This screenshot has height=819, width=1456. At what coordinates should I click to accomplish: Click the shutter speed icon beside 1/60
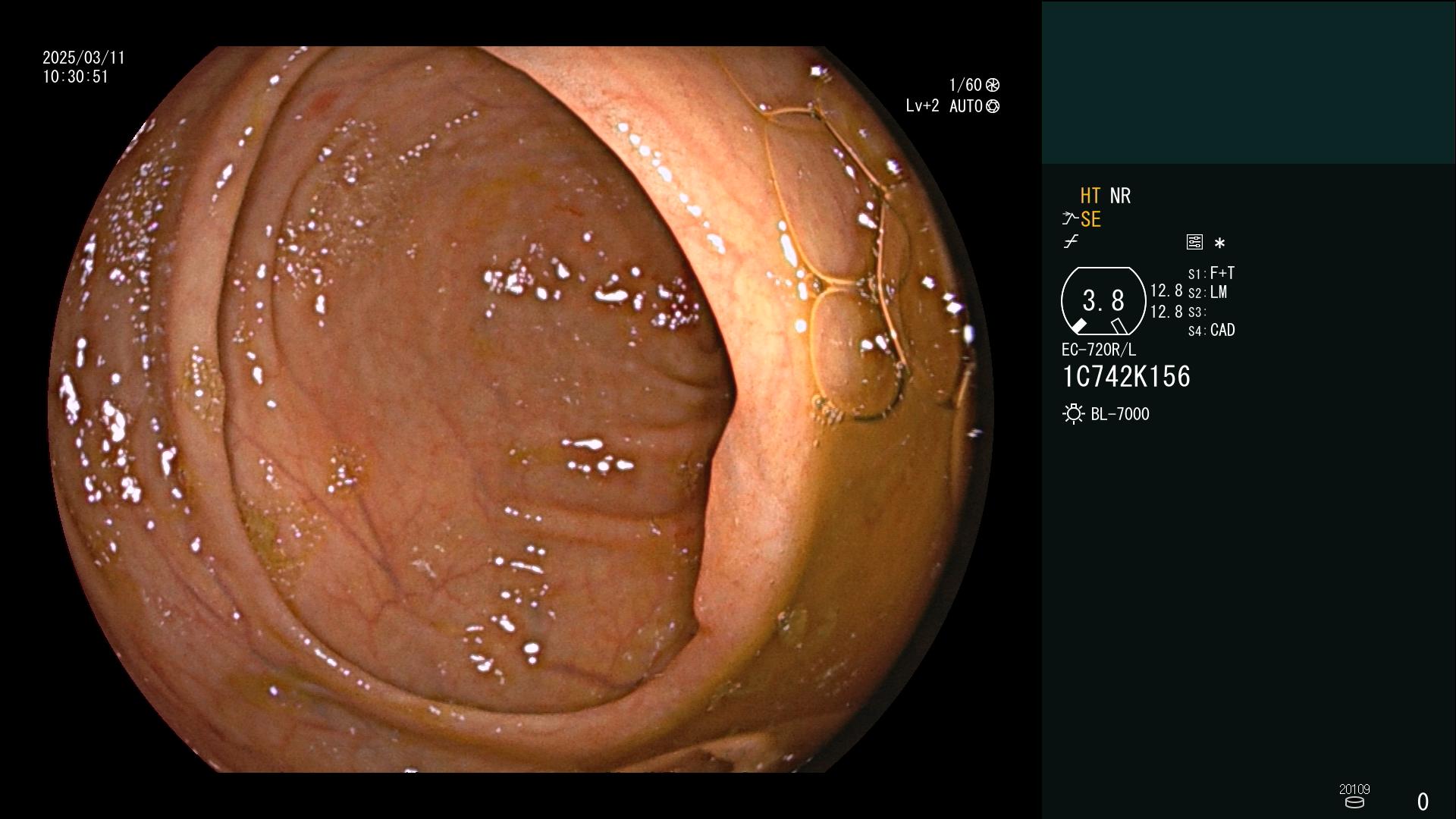pos(993,85)
